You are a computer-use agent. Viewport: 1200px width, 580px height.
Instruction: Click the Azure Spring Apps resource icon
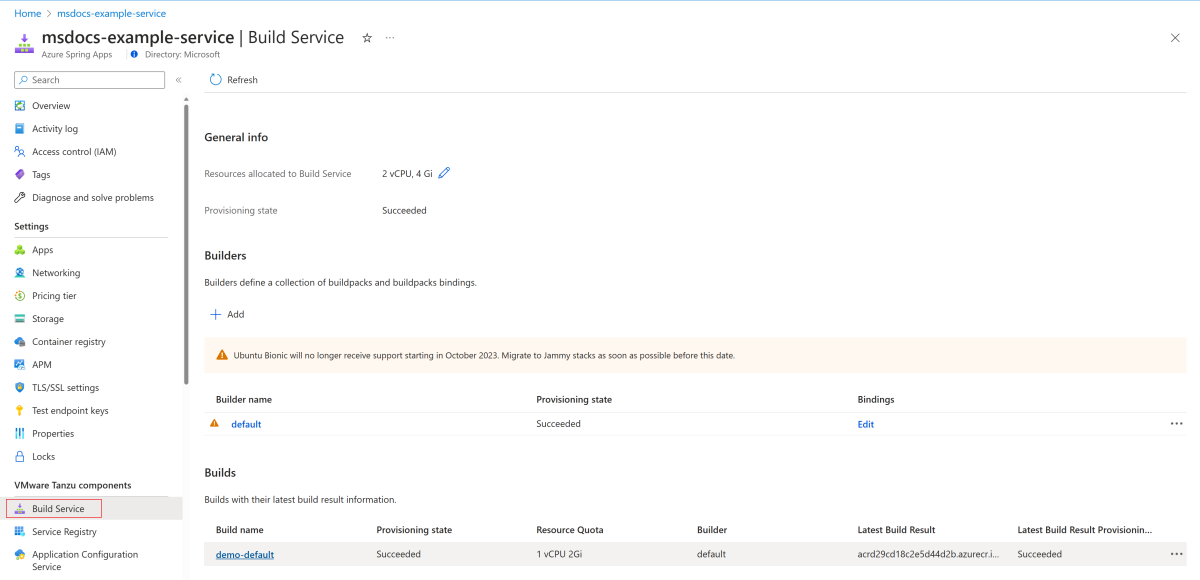pos(24,43)
